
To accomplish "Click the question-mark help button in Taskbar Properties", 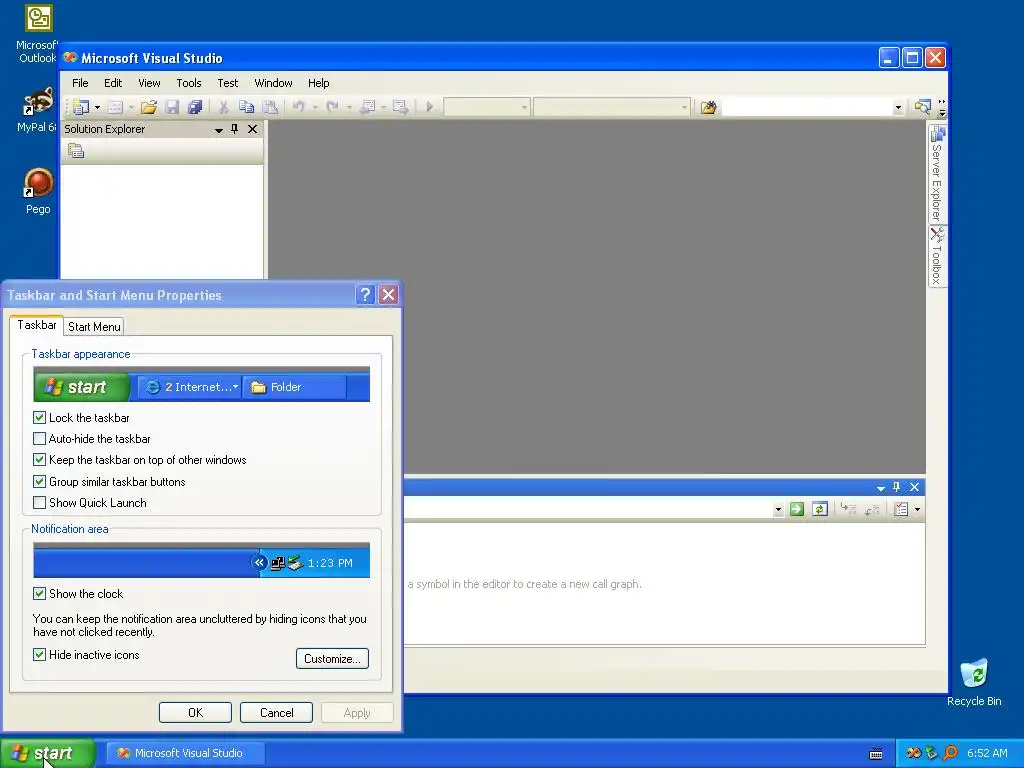I will coord(366,295).
